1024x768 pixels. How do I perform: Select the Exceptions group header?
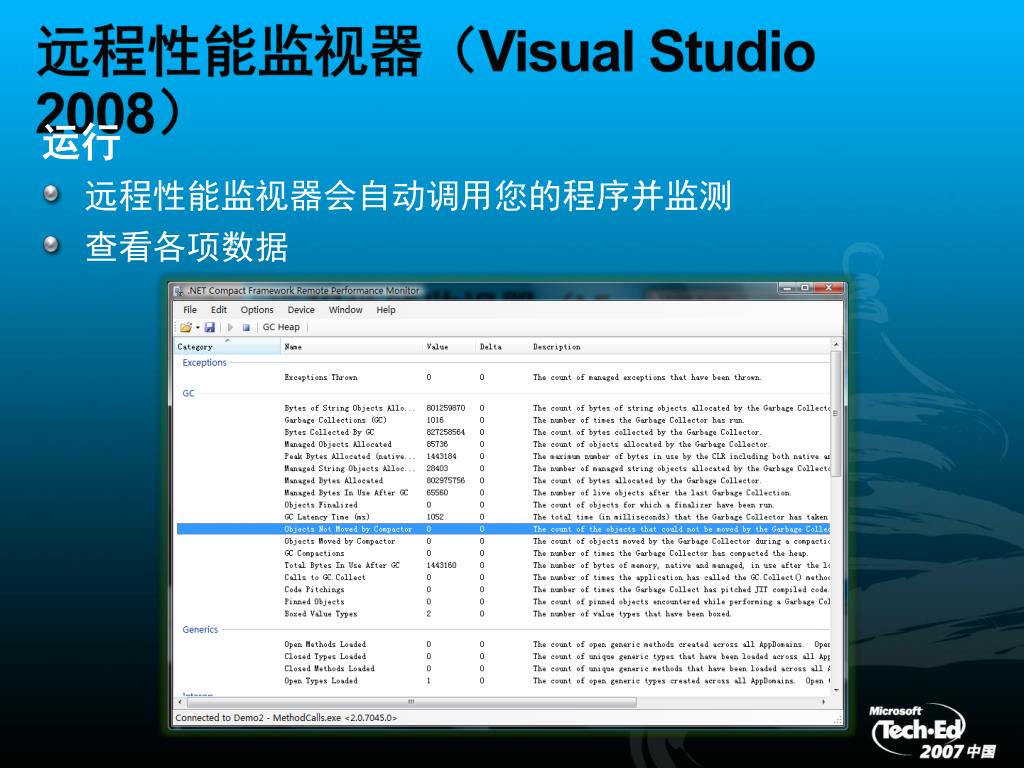pos(204,362)
